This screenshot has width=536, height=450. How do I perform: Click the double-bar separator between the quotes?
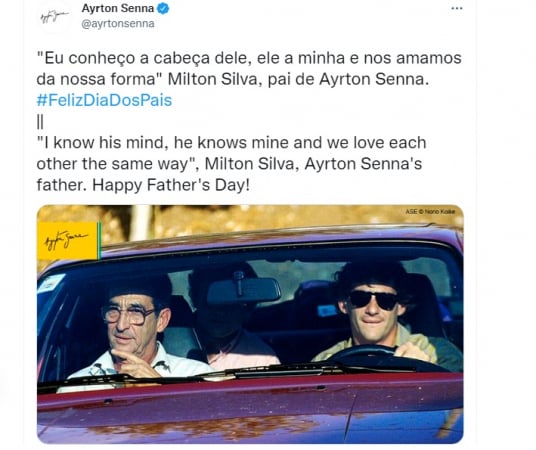point(40,122)
